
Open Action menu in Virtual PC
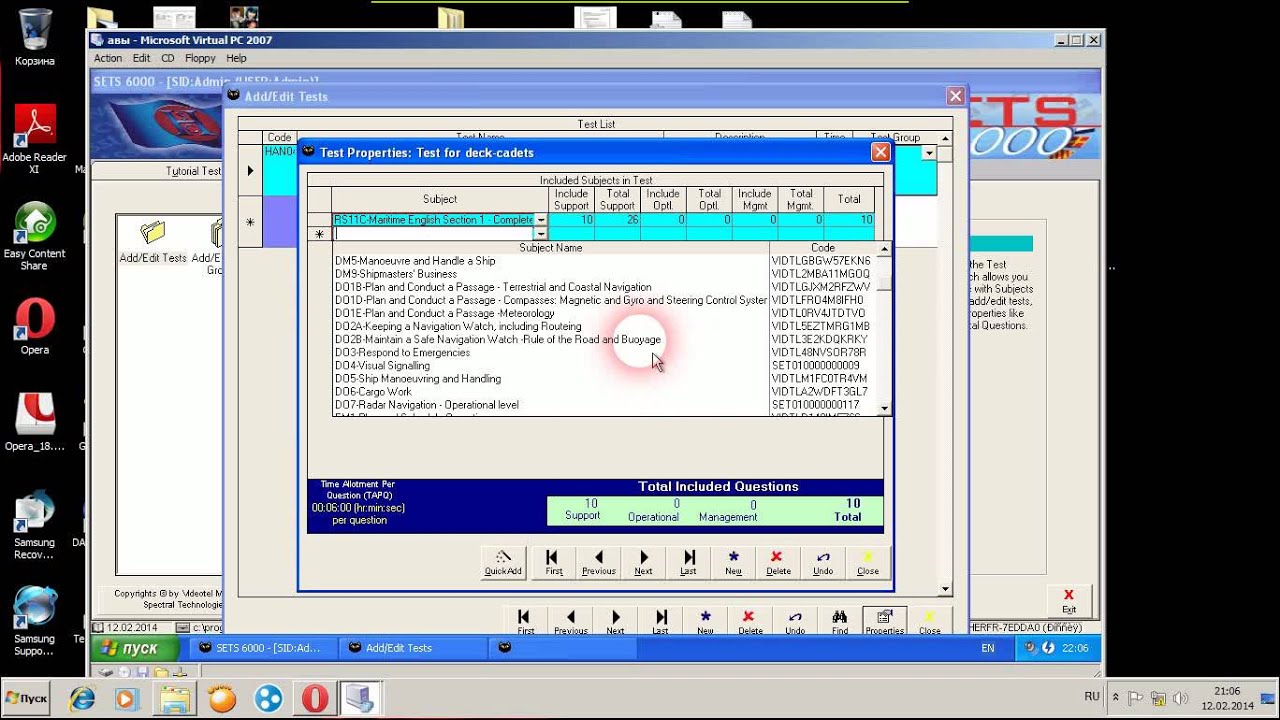(x=108, y=58)
